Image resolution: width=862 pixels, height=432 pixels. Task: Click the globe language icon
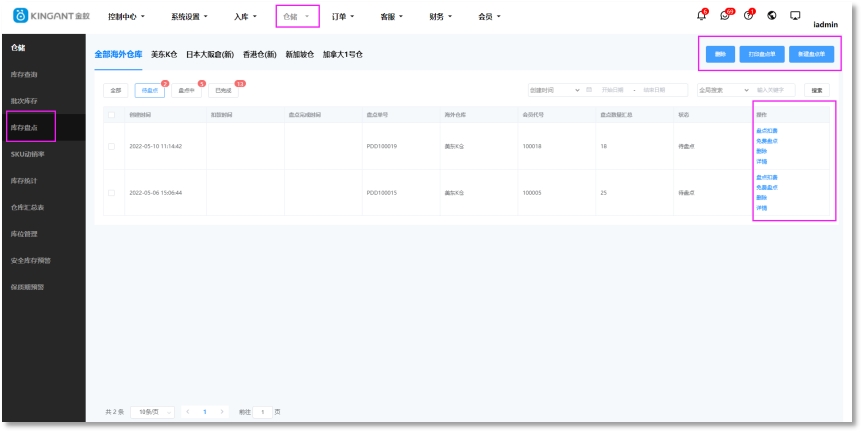coord(772,16)
